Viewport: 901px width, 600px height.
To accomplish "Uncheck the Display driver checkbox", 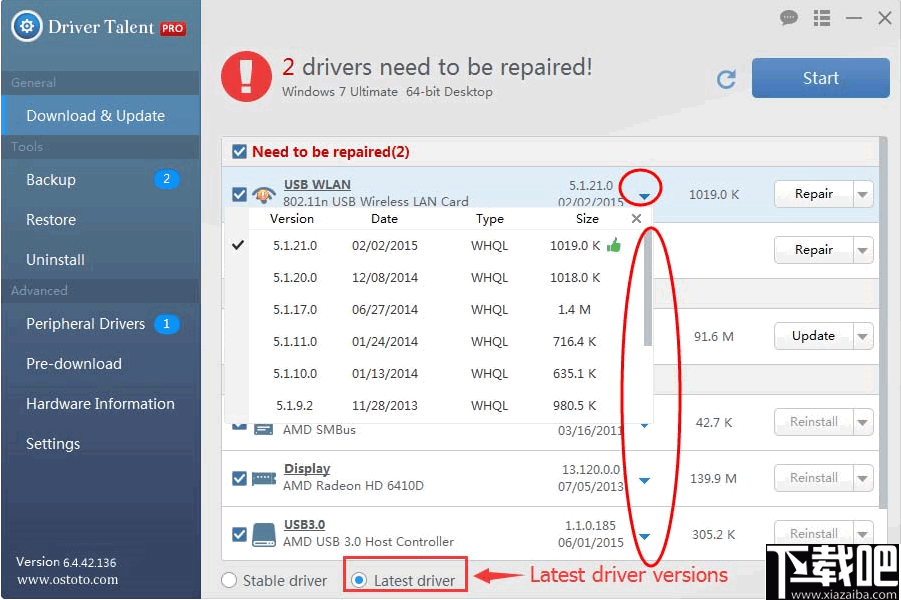I will (240, 478).
